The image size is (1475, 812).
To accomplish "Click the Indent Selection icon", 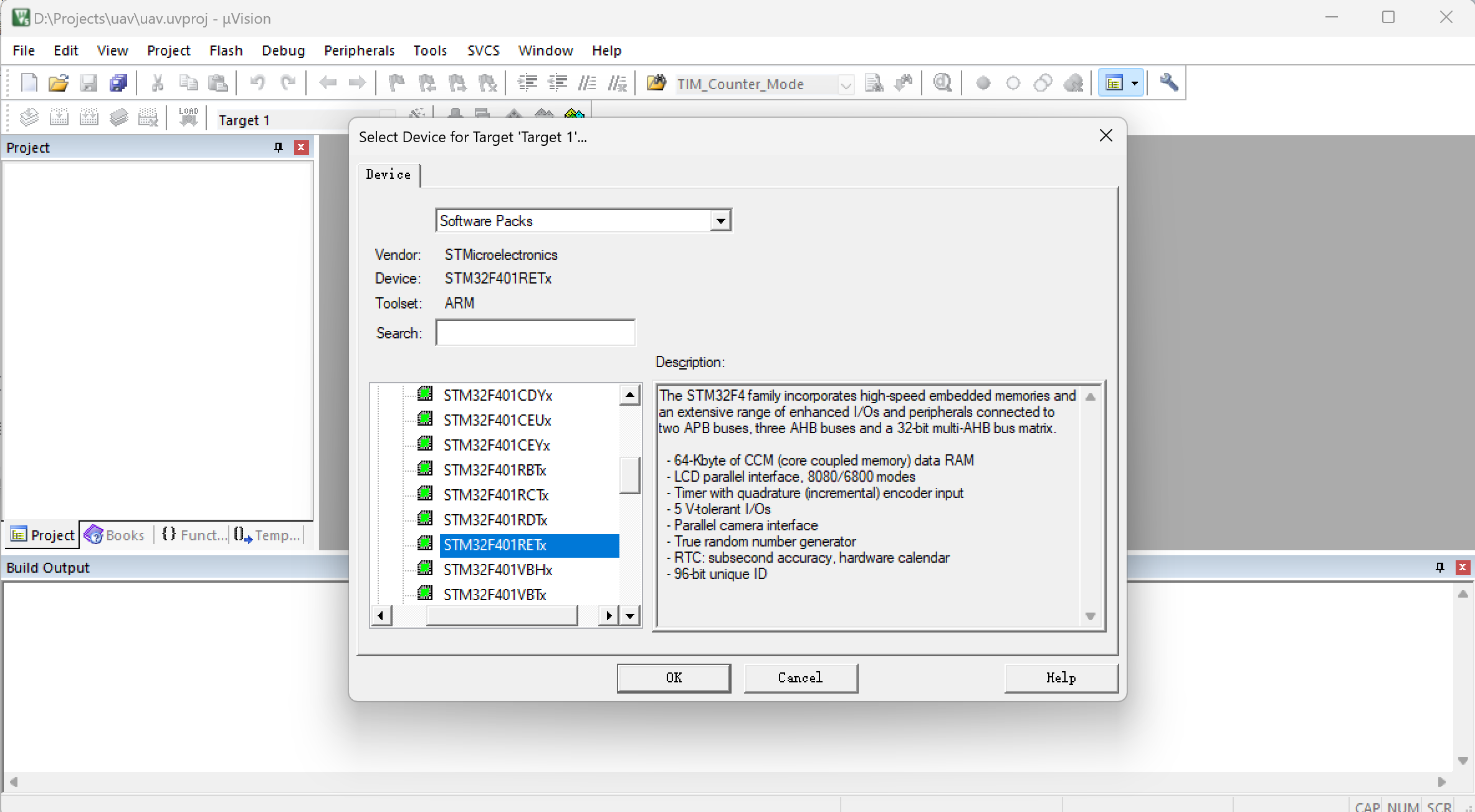I will pos(527,83).
